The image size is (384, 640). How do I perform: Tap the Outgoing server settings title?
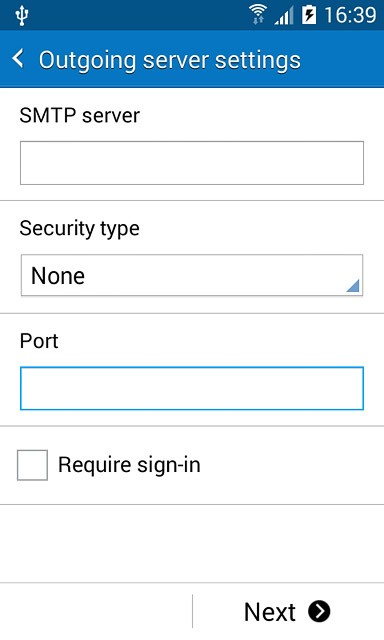[170, 60]
